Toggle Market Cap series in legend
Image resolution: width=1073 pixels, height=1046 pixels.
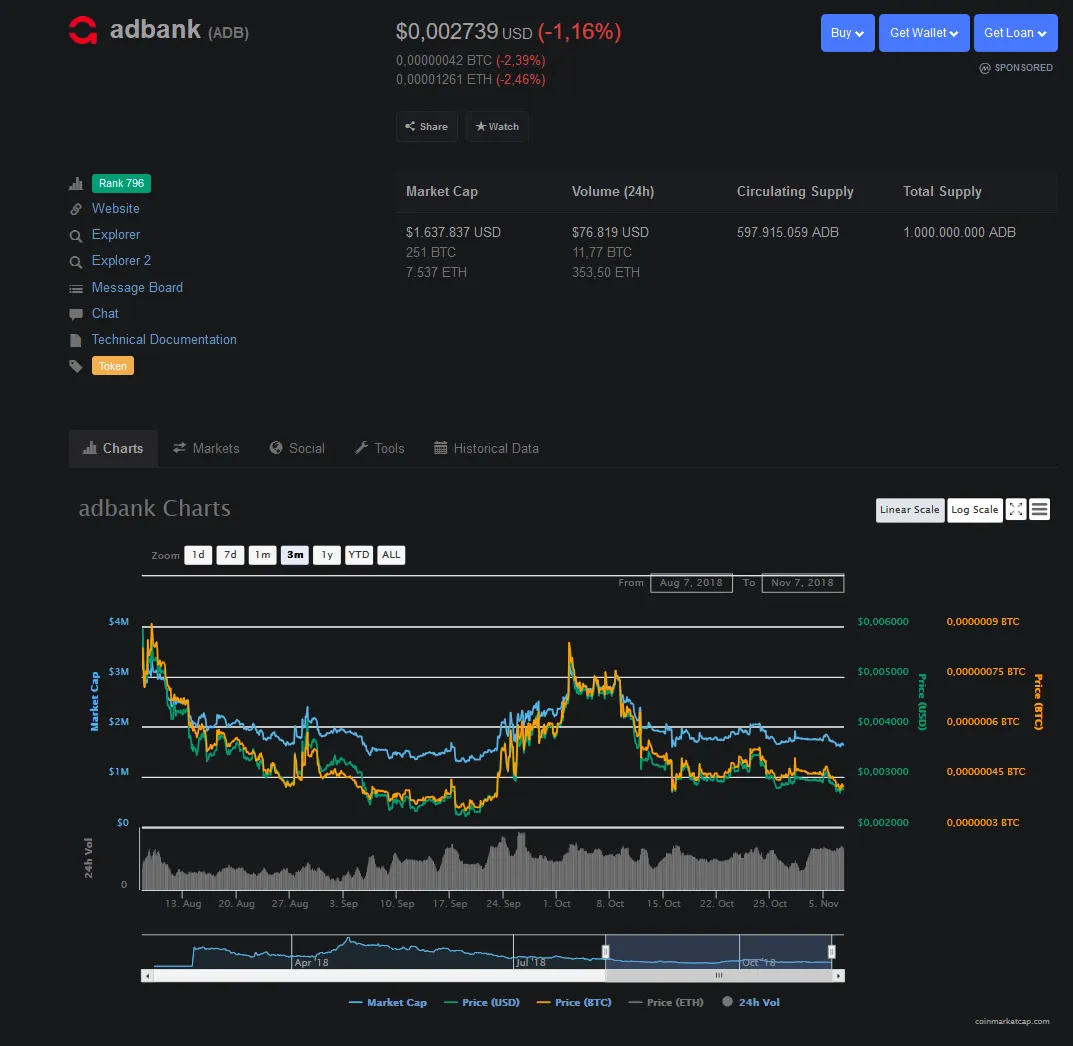click(387, 1002)
